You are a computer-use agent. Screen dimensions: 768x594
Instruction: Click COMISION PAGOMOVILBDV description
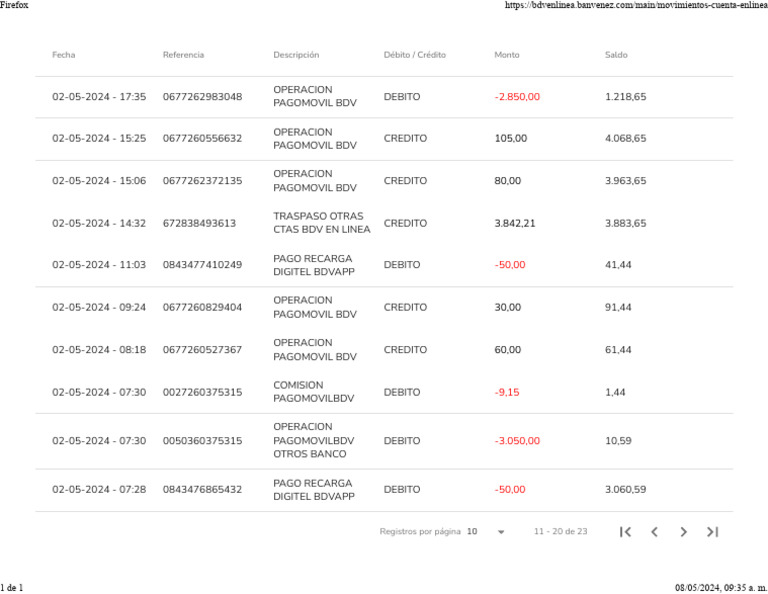pyautogui.click(x=313, y=392)
